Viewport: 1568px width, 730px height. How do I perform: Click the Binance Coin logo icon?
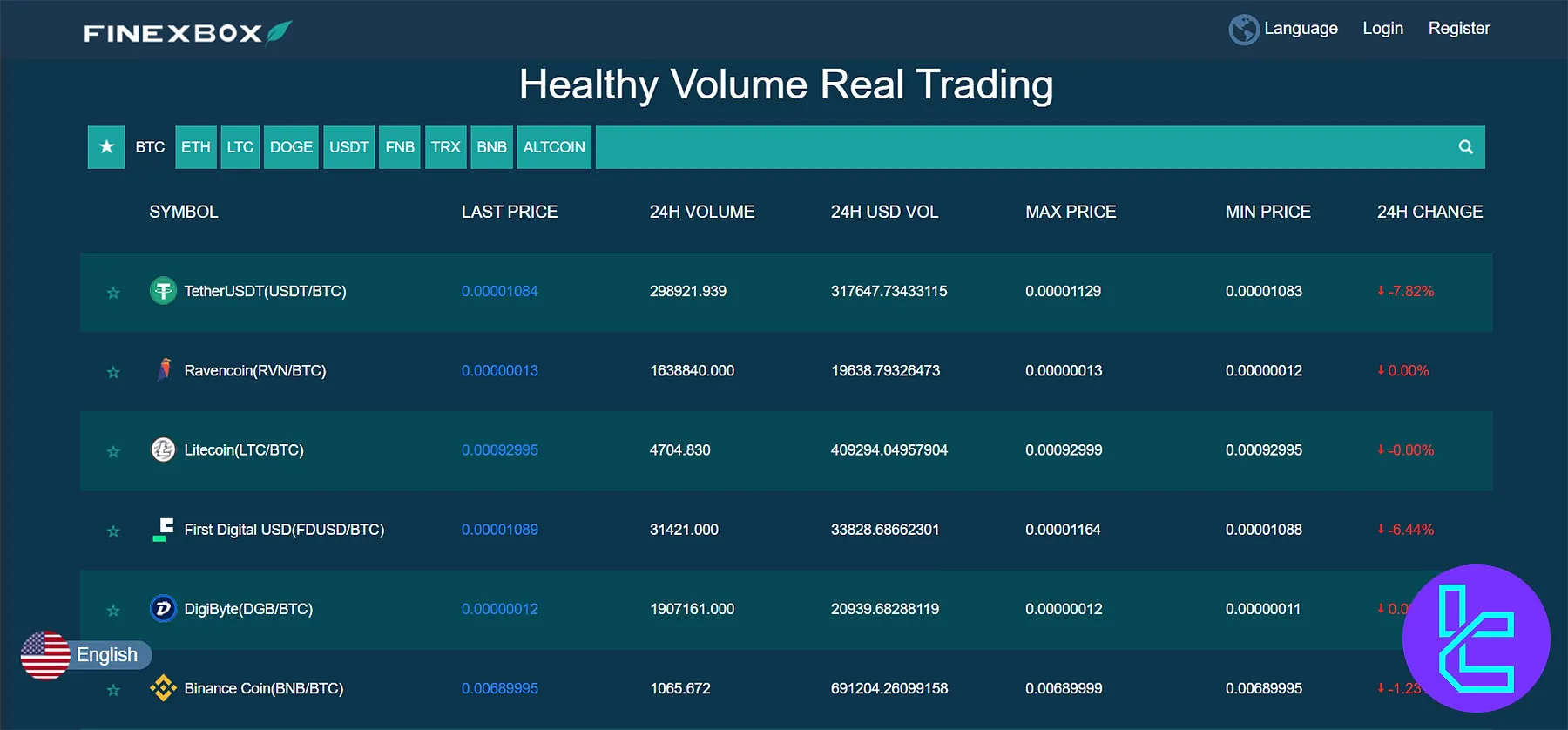point(163,688)
